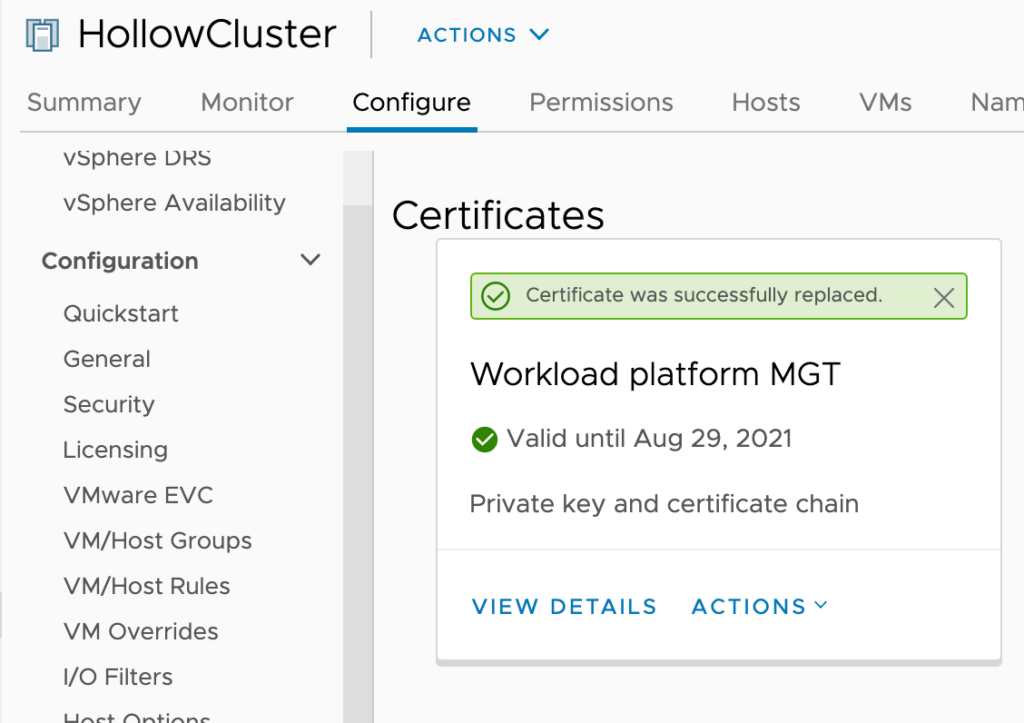Open I/O Filters configuration
1024x723 pixels.
(x=118, y=677)
